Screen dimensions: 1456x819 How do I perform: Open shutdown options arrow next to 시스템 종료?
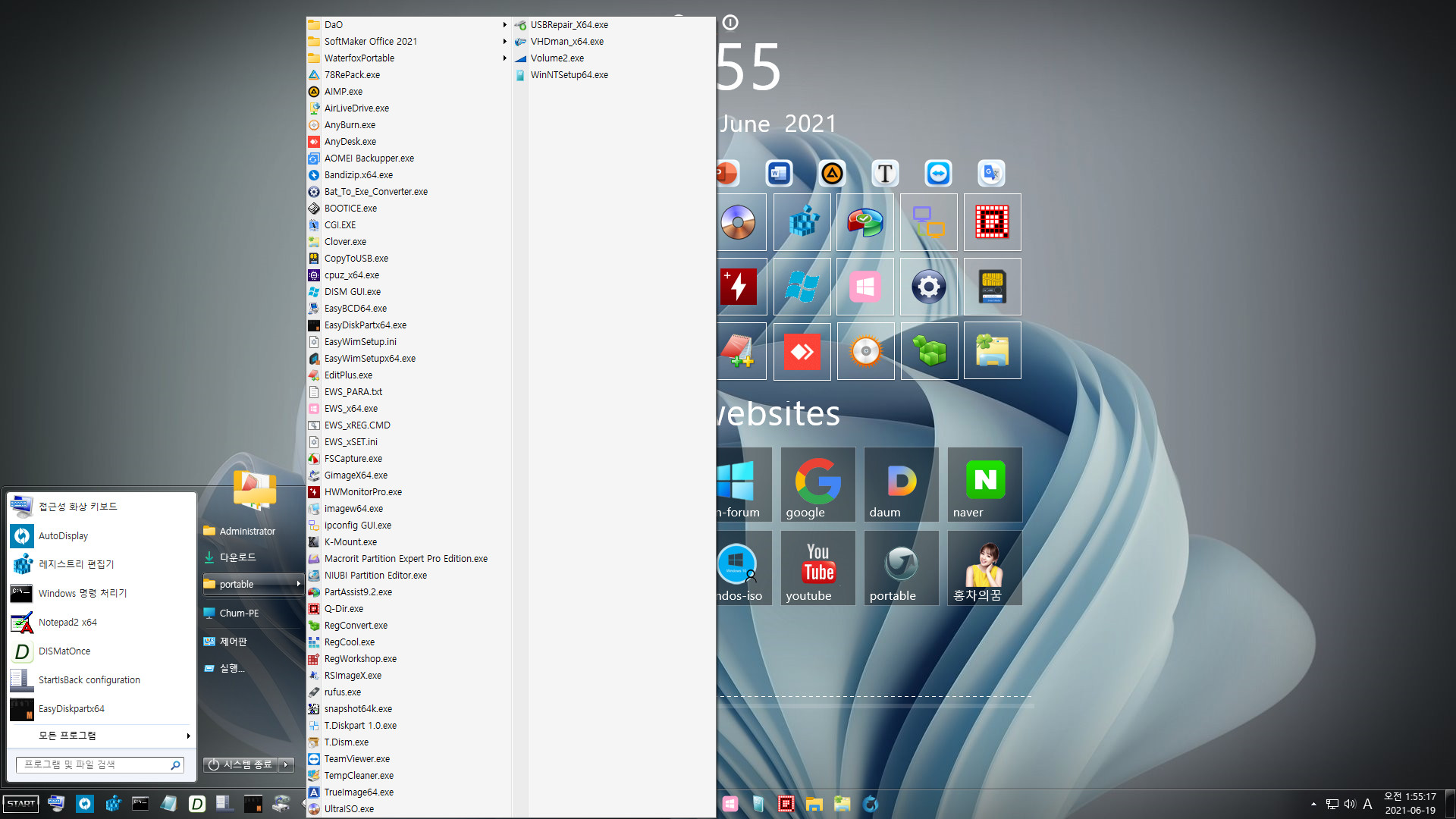(x=287, y=764)
